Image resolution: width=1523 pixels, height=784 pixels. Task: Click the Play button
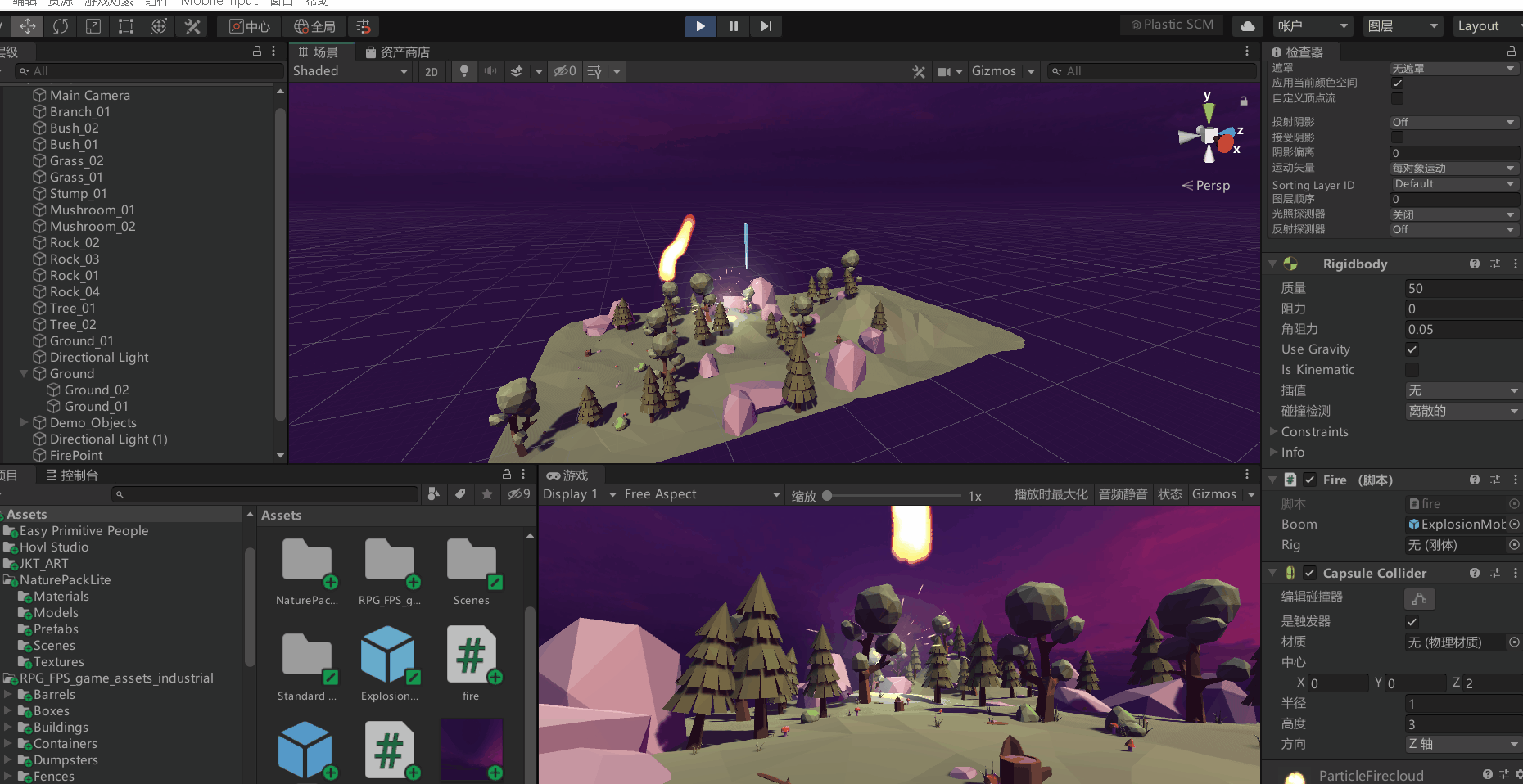click(x=700, y=26)
